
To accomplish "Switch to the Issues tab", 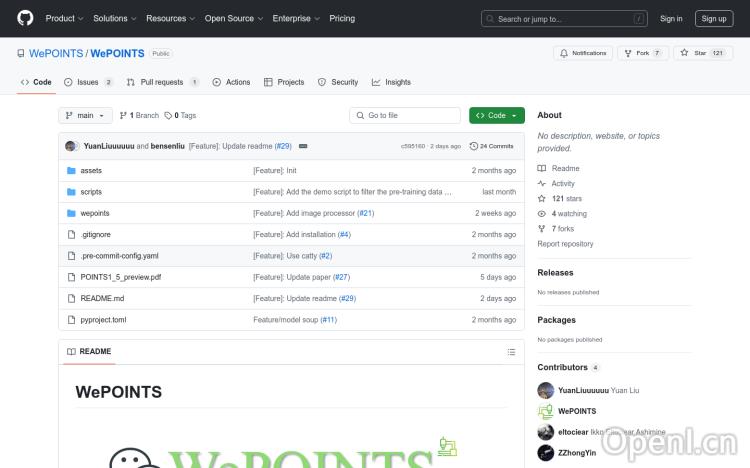I will (88, 82).
